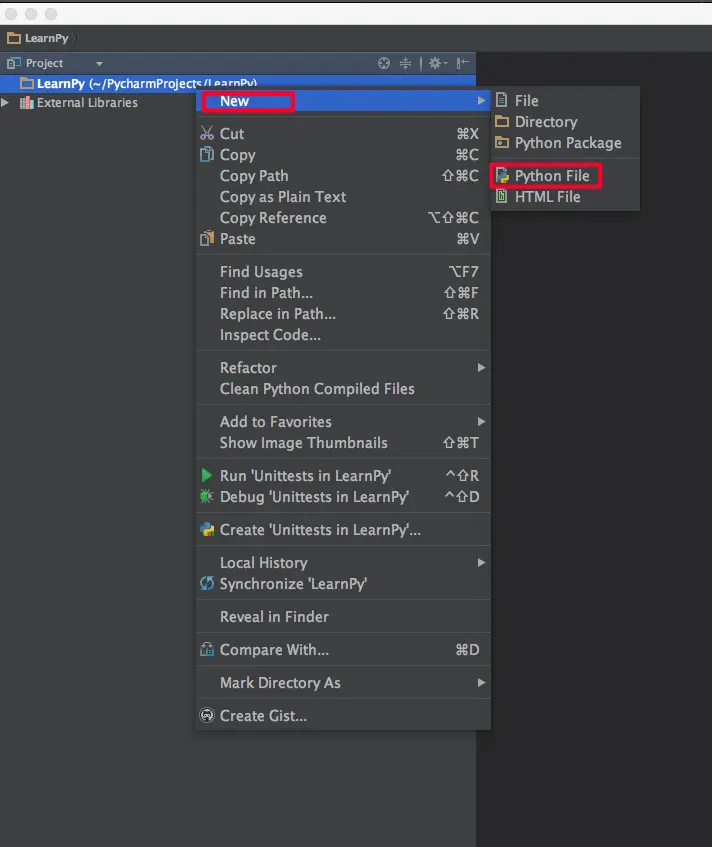Click the Project panel title label
This screenshot has width=712, height=847.
pos(44,63)
